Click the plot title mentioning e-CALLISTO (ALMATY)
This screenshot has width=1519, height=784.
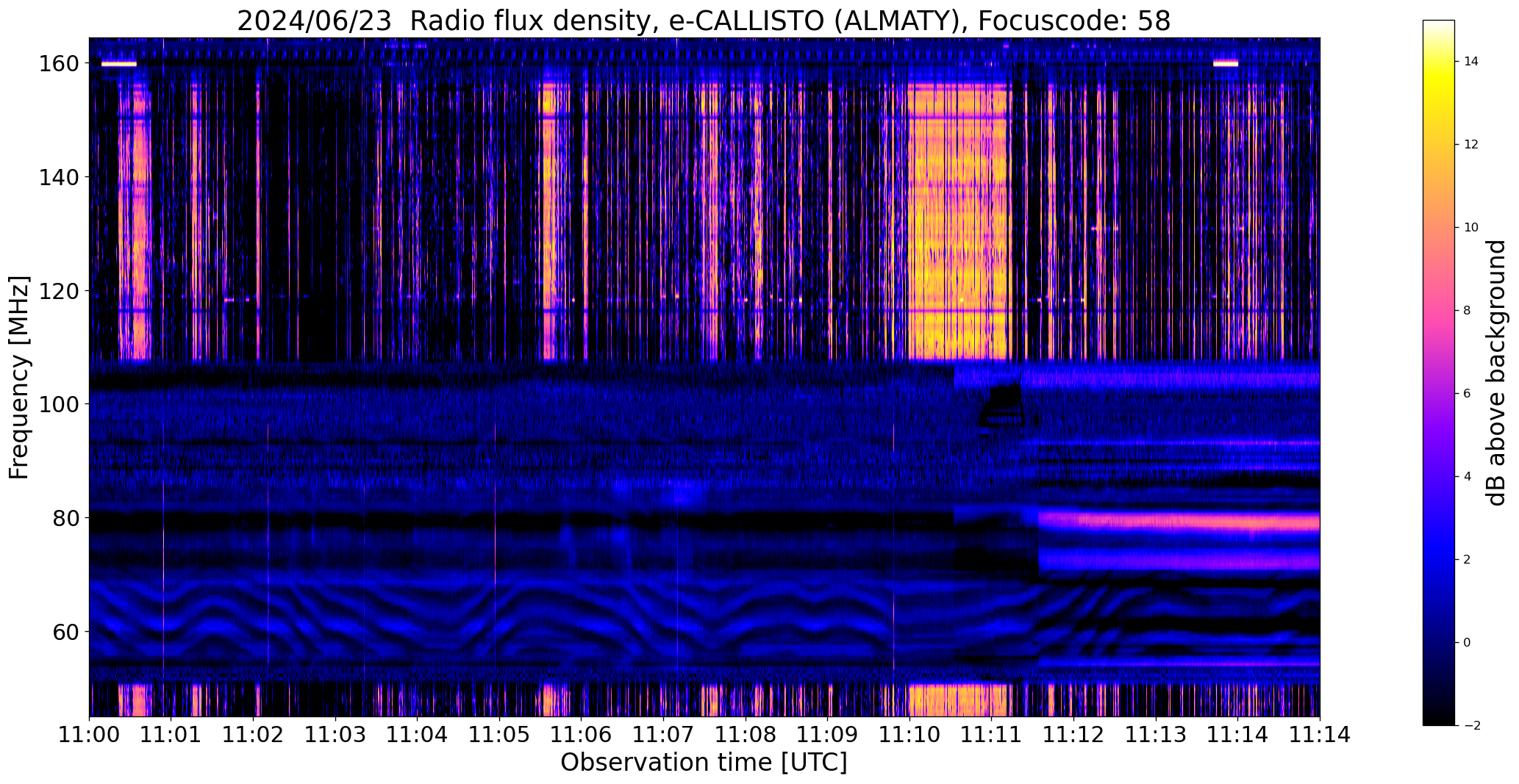704,20
